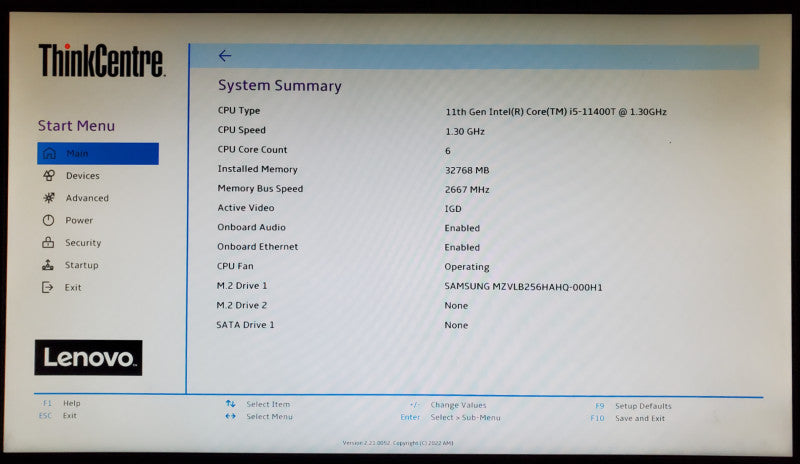
Task: Select the Operating value
Action: [x=467, y=267]
